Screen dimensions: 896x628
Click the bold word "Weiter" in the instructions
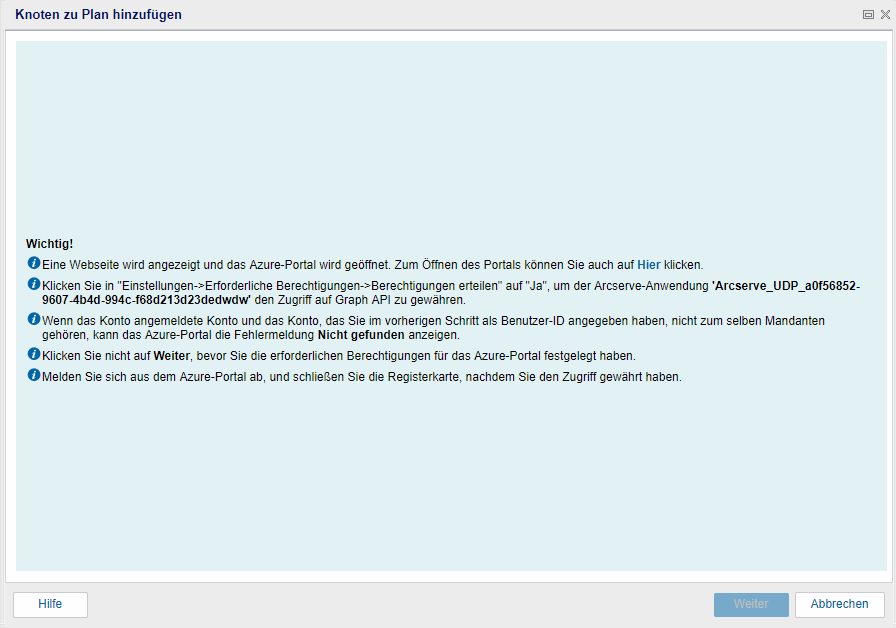tap(171, 356)
